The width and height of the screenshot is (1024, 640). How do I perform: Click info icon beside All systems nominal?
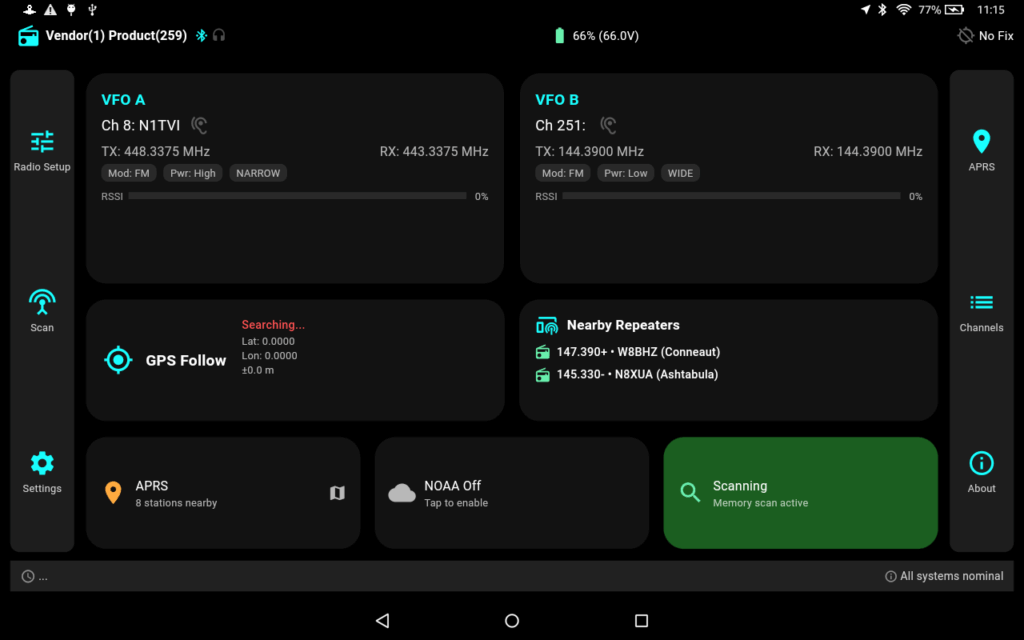(890, 576)
